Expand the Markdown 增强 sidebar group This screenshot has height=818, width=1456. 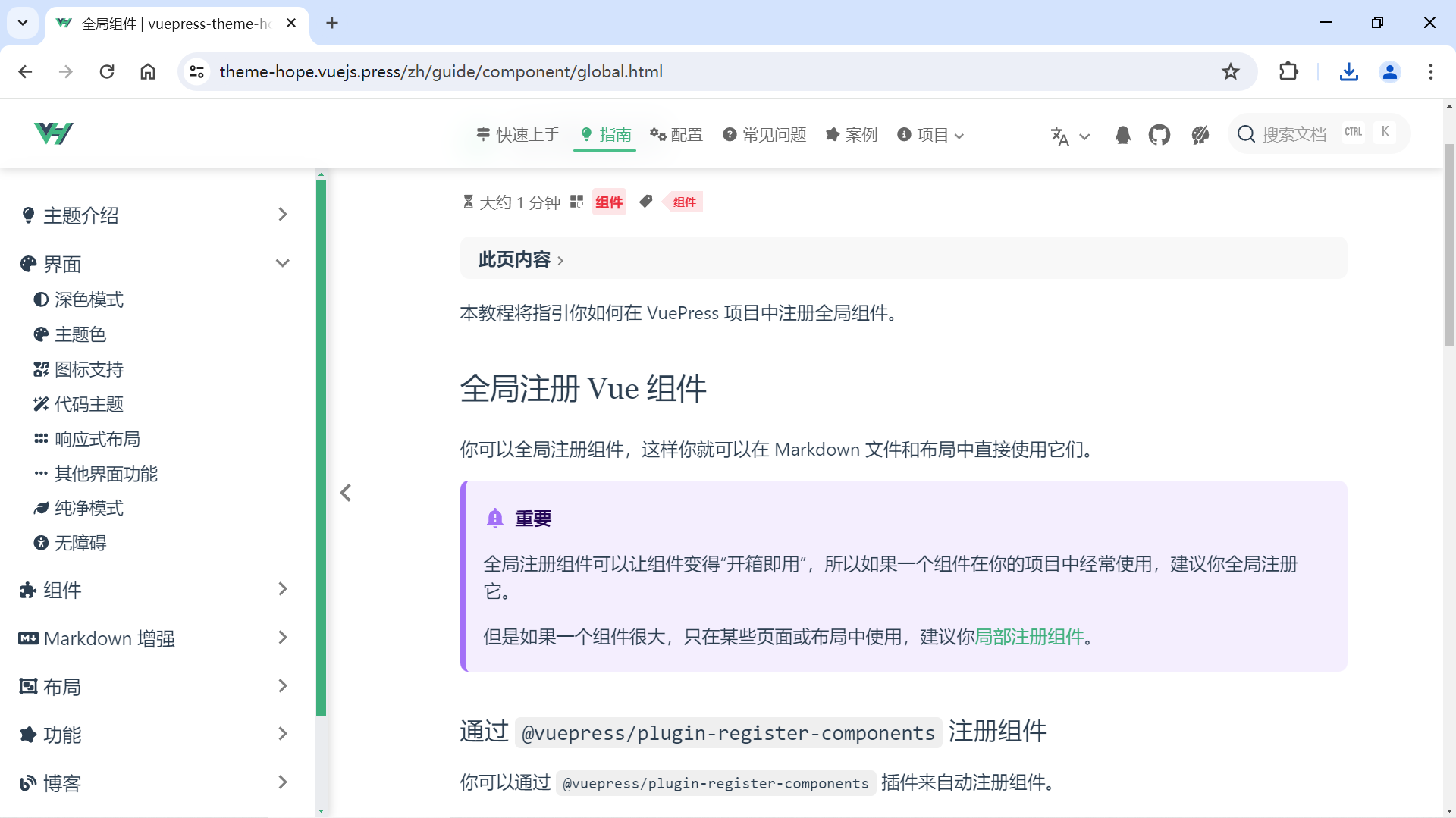[155, 638]
